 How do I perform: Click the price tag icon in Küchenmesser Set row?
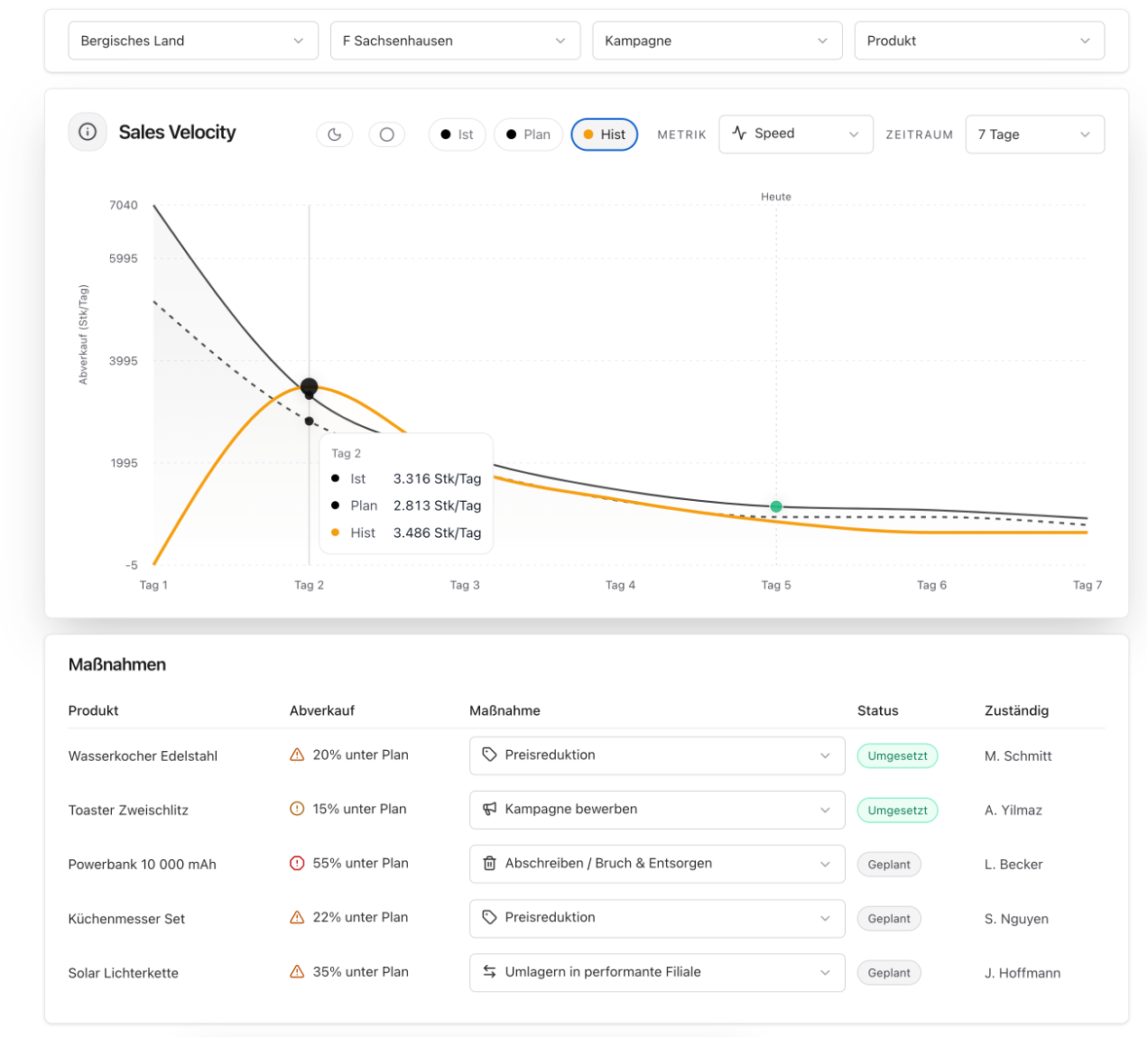(489, 917)
